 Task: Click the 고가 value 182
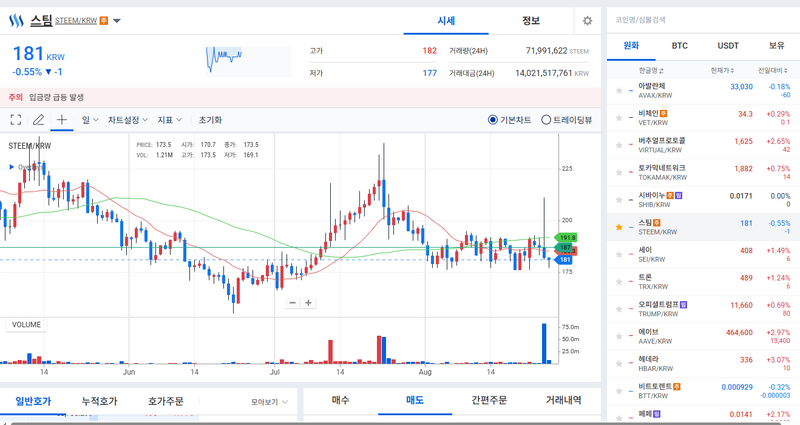(430, 51)
